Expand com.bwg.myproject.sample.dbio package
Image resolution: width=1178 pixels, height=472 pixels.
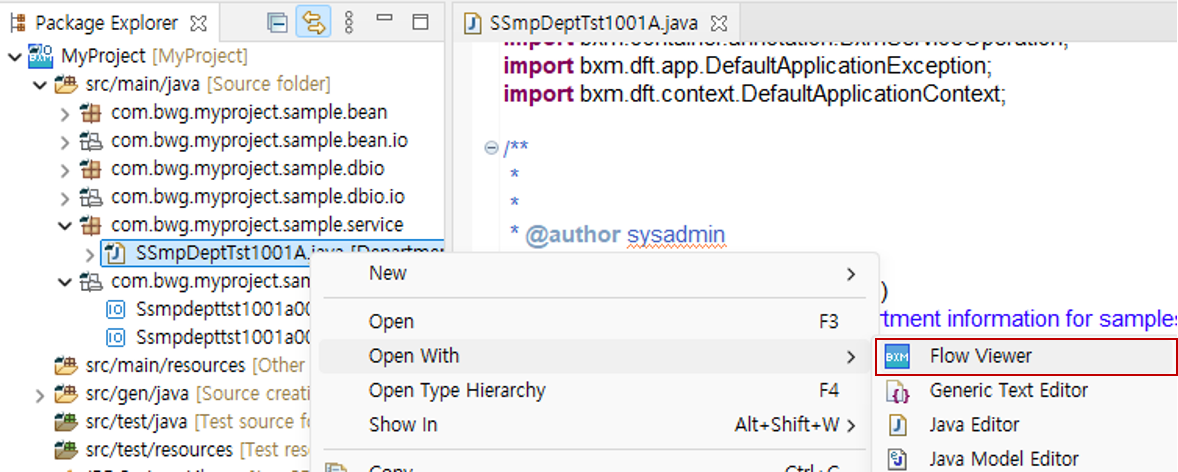[x=65, y=170]
